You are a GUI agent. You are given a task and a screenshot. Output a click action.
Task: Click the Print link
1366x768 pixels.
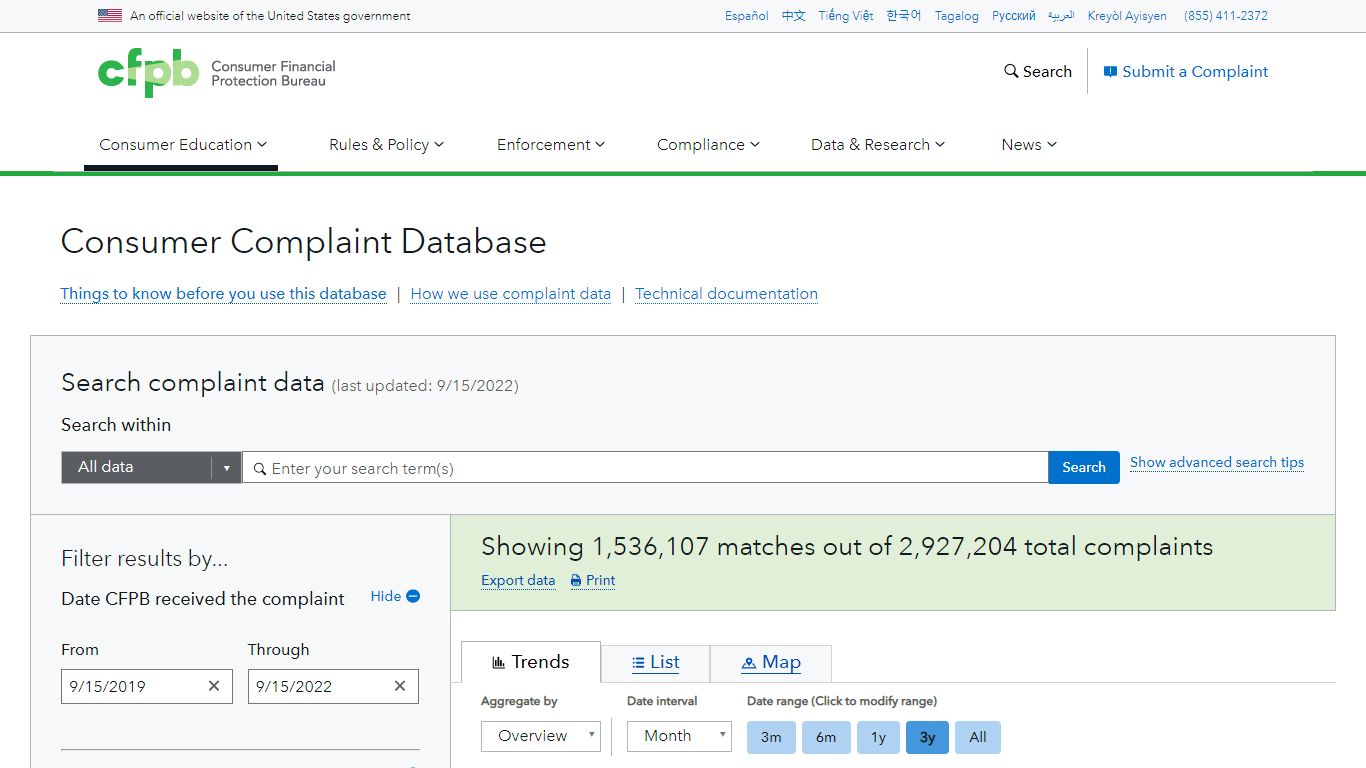coord(592,580)
